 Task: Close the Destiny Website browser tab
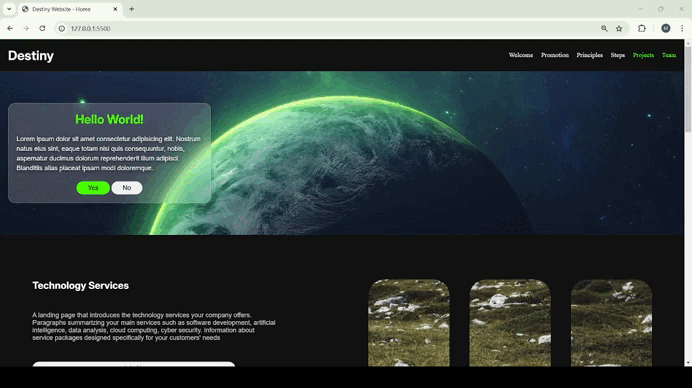tap(115, 9)
